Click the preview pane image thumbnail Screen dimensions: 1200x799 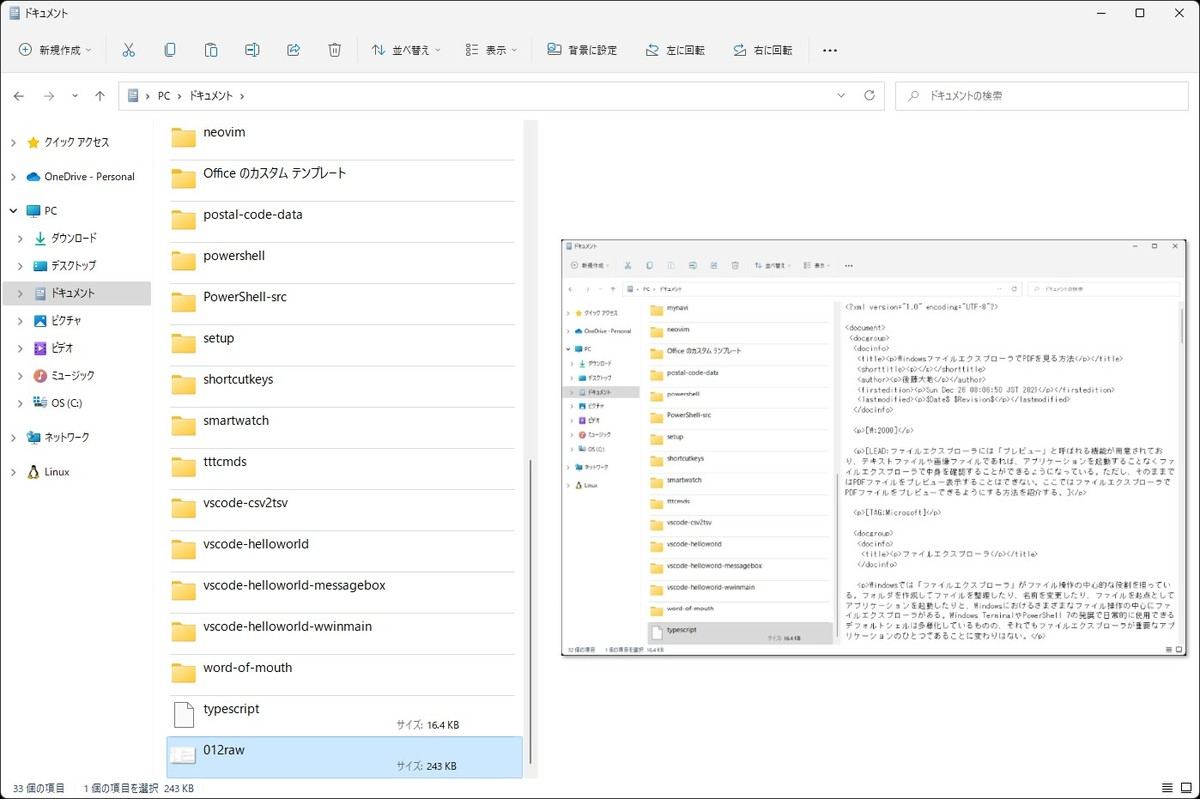pyautogui.click(x=874, y=447)
